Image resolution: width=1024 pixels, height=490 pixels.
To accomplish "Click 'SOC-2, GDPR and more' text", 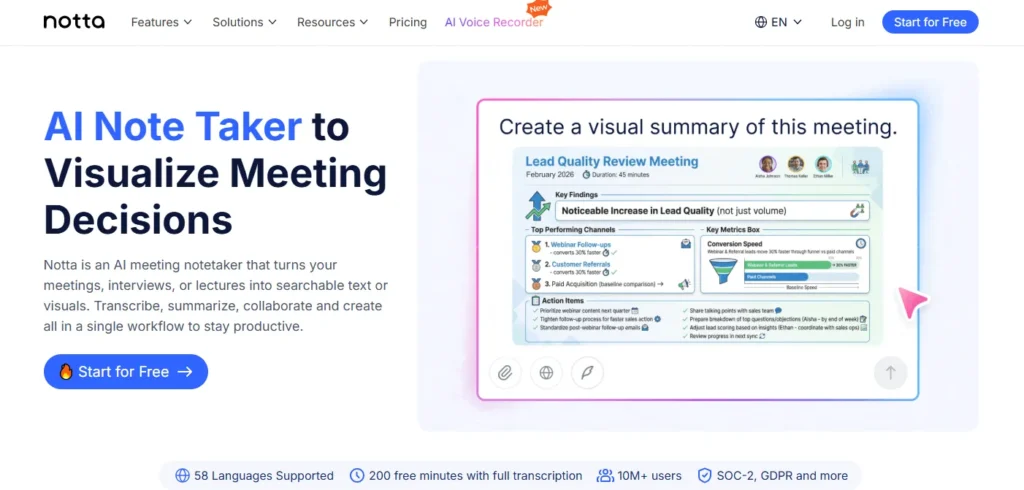I will 782,476.
